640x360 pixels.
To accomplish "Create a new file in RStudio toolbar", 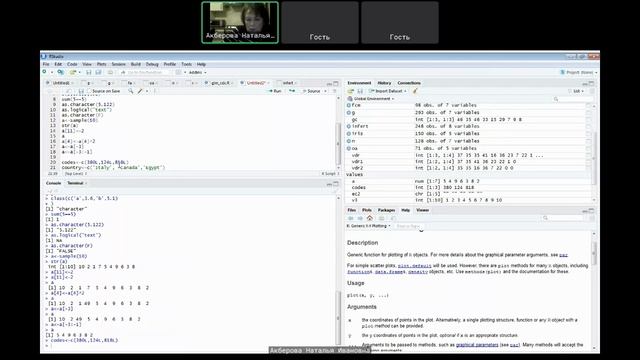I will click(x=45, y=72).
